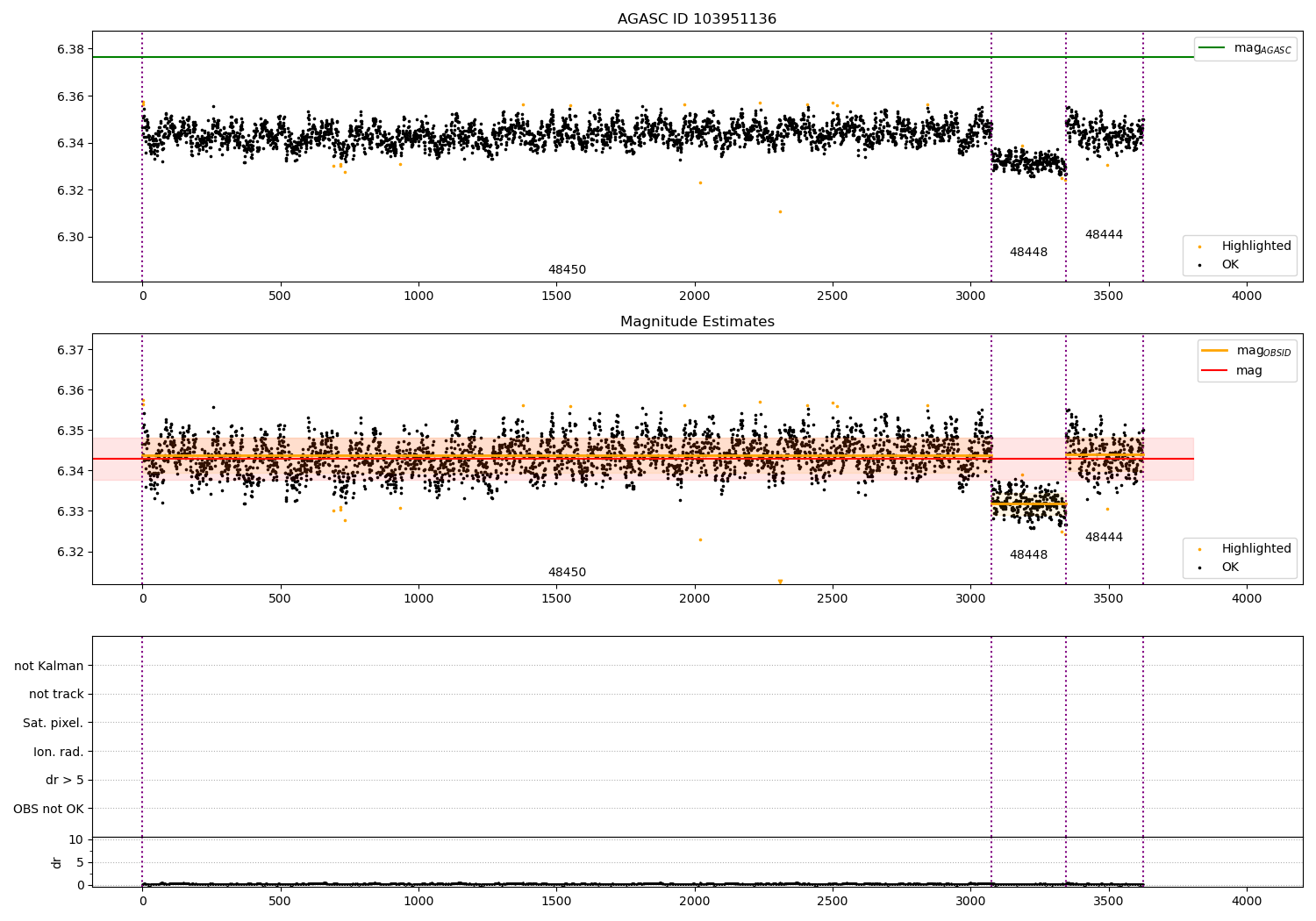Click the 'not track' flag row label

(56, 694)
